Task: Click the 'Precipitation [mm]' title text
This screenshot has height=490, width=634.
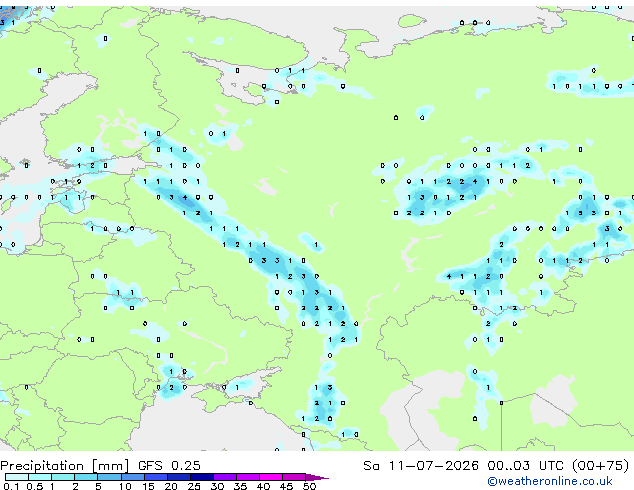Action: (65, 466)
